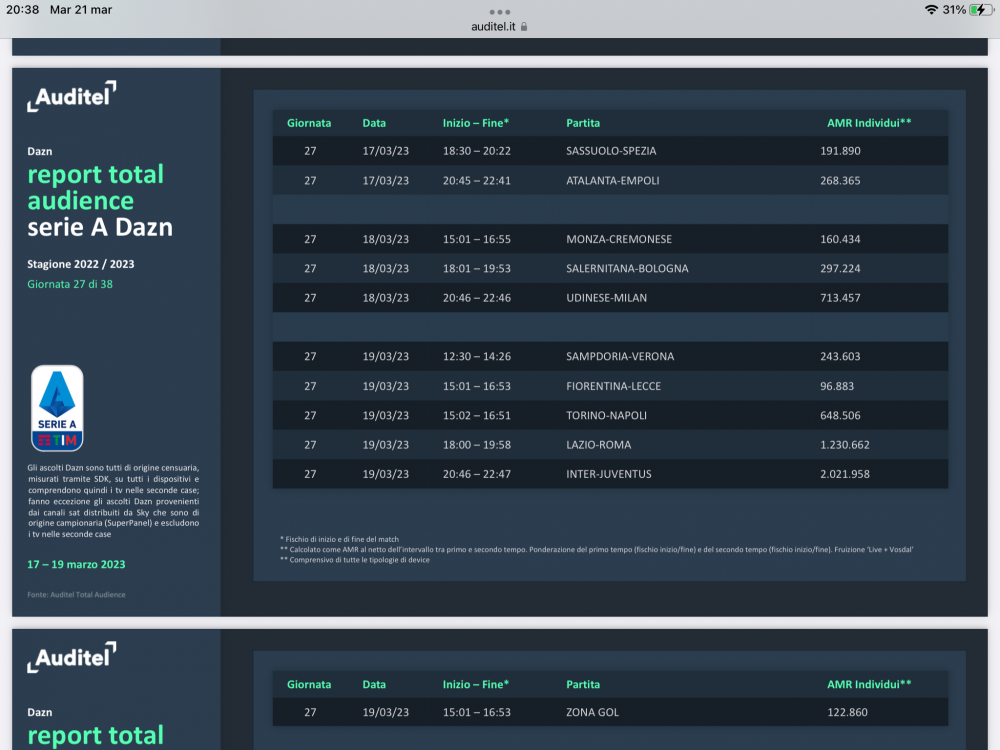
Task: Tap the 122.860 Zona Gol value
Action: point(847,712)
